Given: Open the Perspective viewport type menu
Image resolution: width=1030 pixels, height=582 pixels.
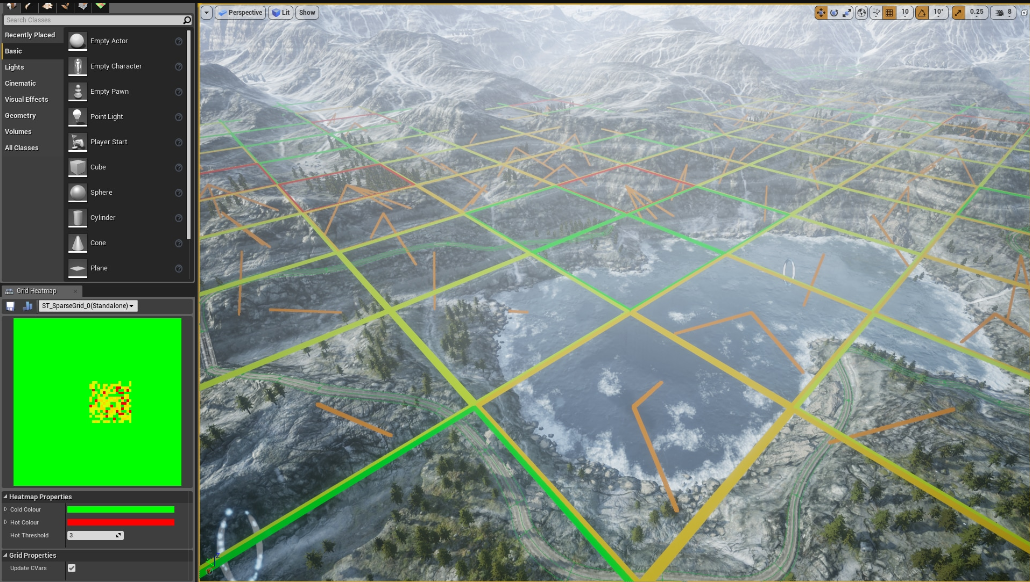Looking at the screenshot, I should coord(240,12).
